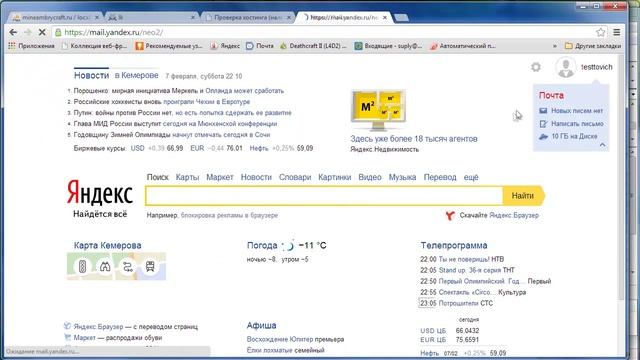Click the traffic light map icon

point(82,267)
